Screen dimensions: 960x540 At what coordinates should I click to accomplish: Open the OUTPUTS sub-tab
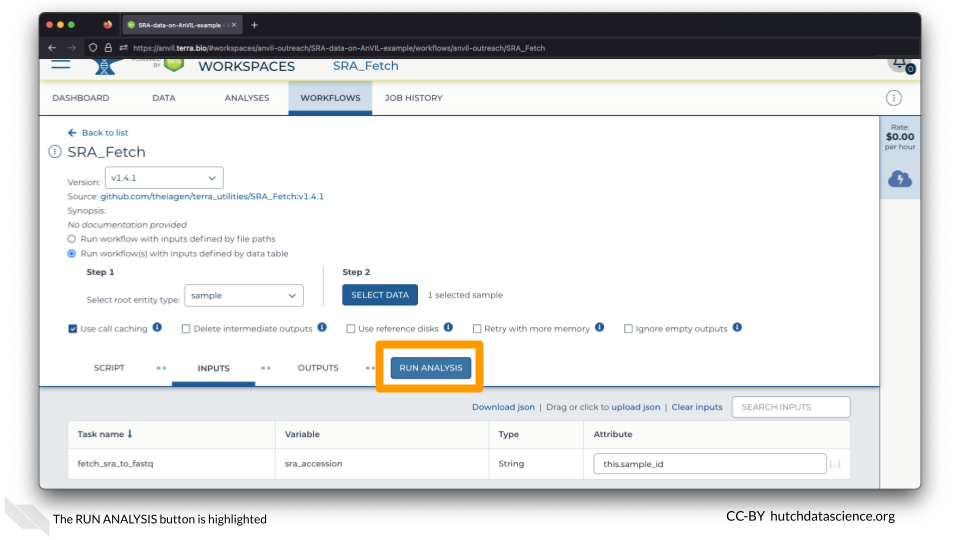[x=318, y=368]
